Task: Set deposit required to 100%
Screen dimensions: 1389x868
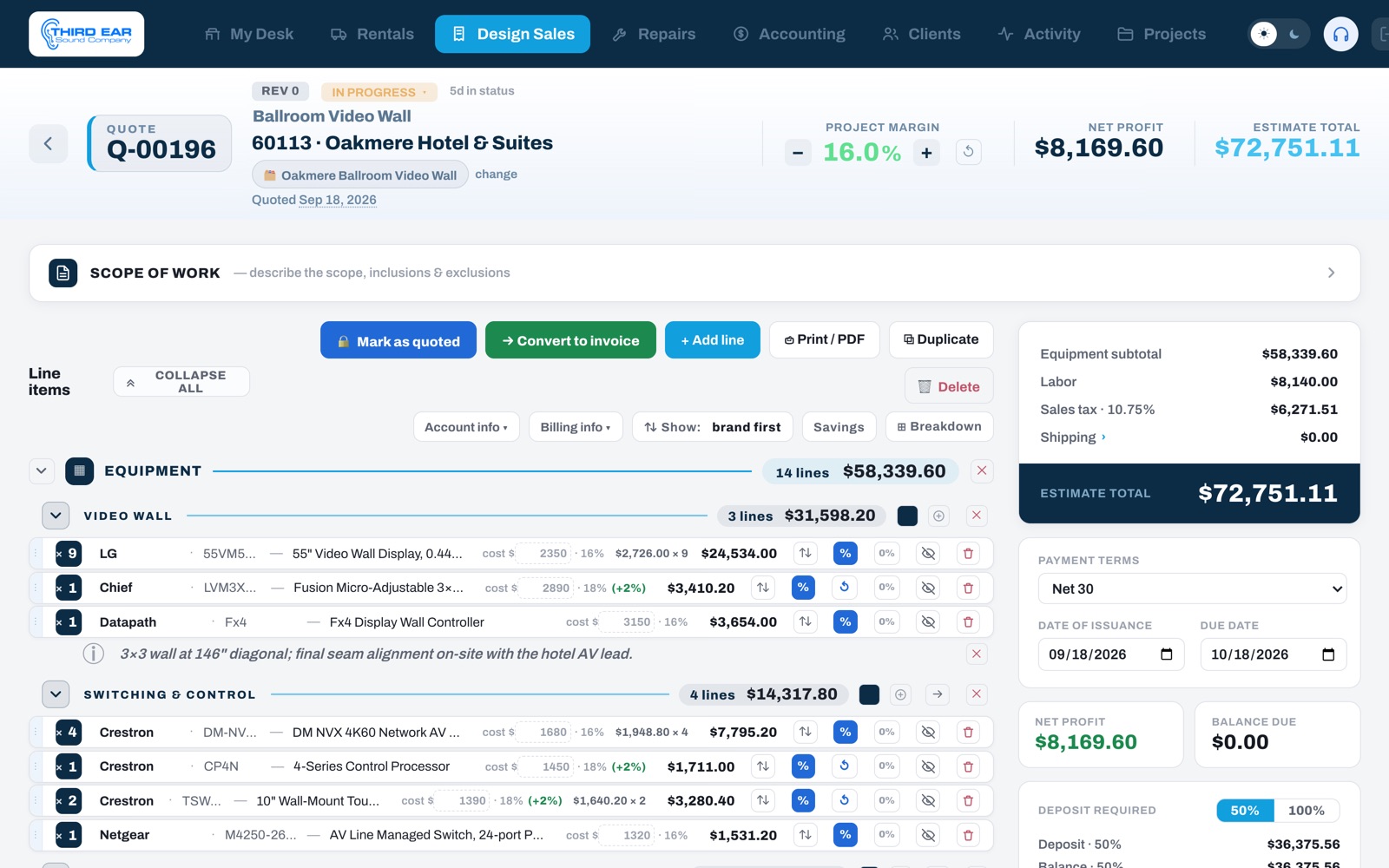Action: pyautogui.click(x=1306, y=811)
